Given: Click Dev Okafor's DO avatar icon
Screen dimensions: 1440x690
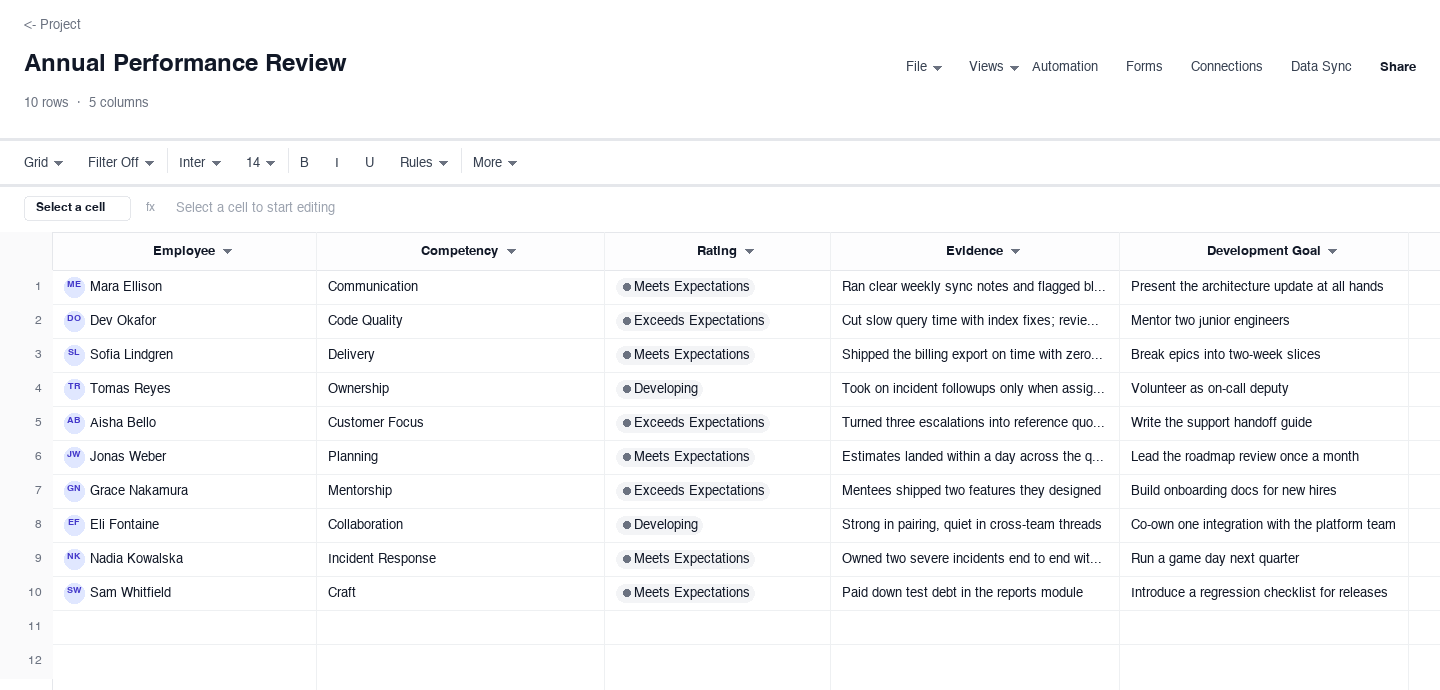Looking at the screenshot, I should 74,321.
